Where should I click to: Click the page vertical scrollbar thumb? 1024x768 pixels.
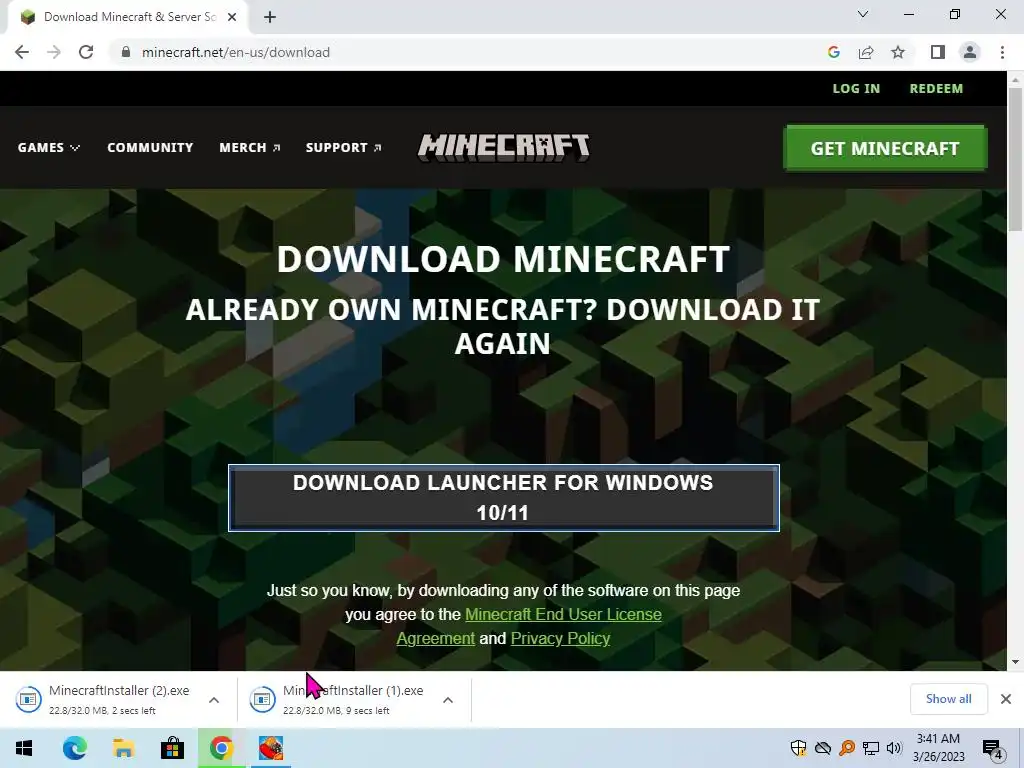1015,160
